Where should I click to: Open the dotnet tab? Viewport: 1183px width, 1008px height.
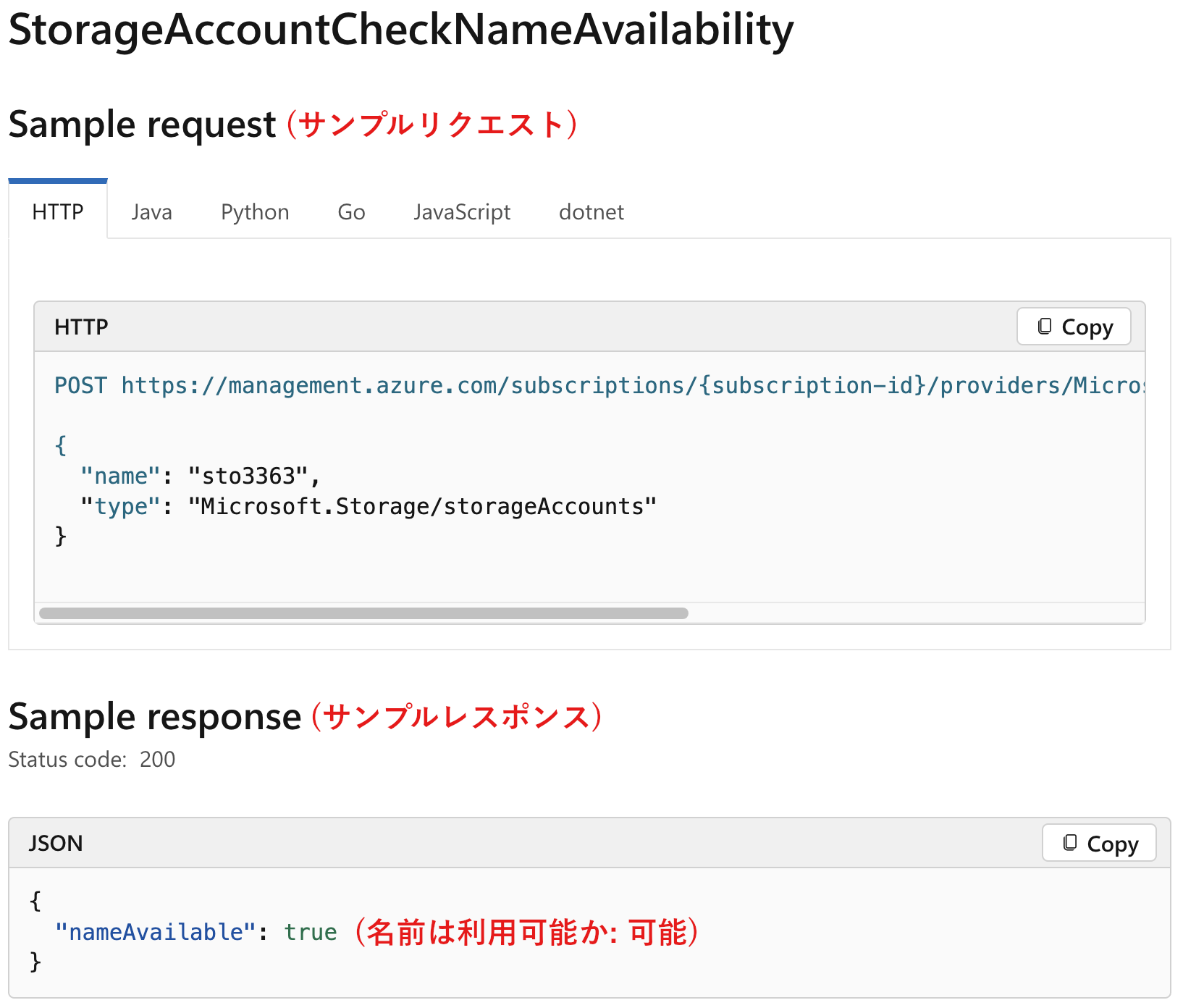point(591,211)
